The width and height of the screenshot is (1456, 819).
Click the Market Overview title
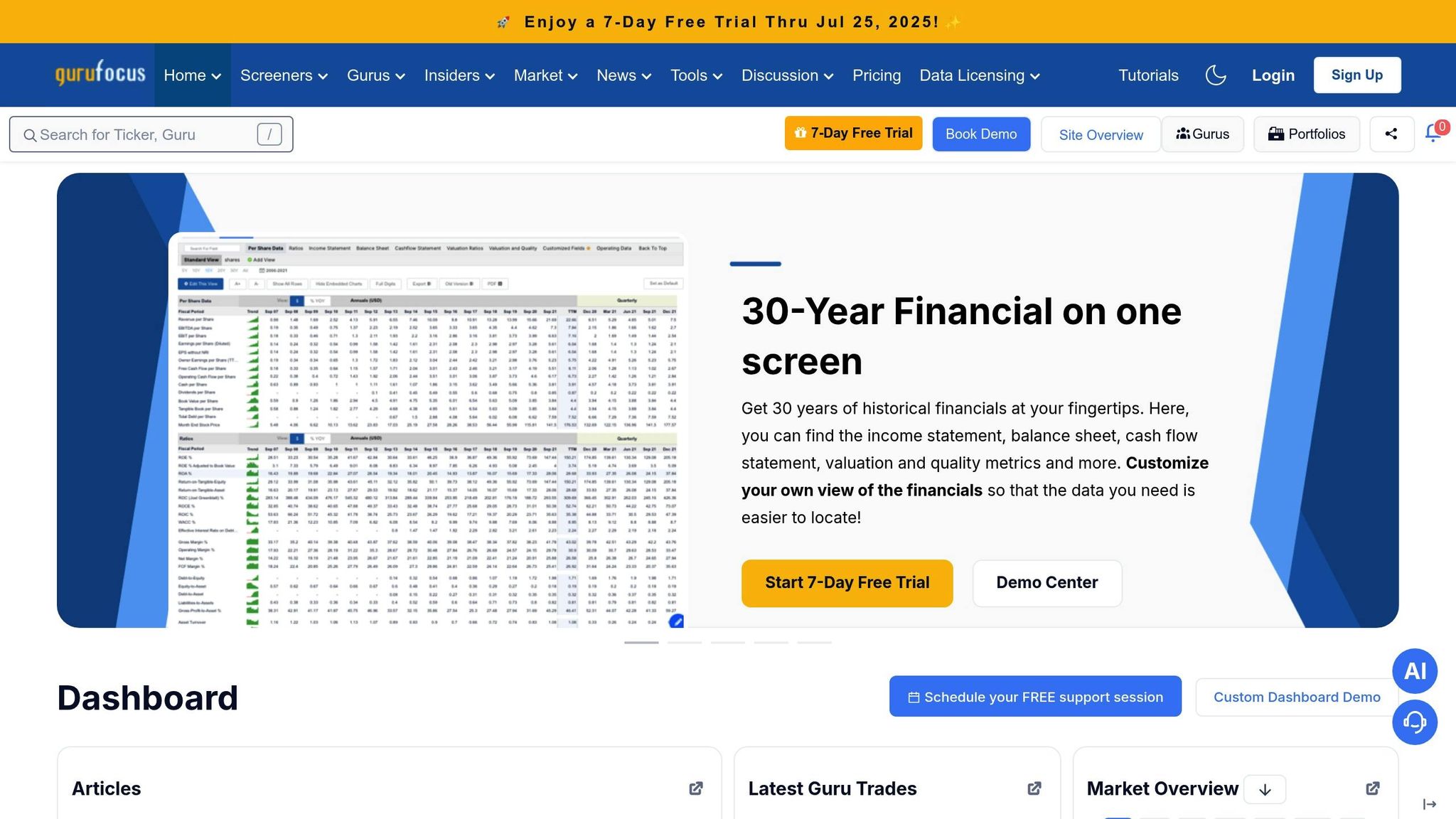[1162, 788]
